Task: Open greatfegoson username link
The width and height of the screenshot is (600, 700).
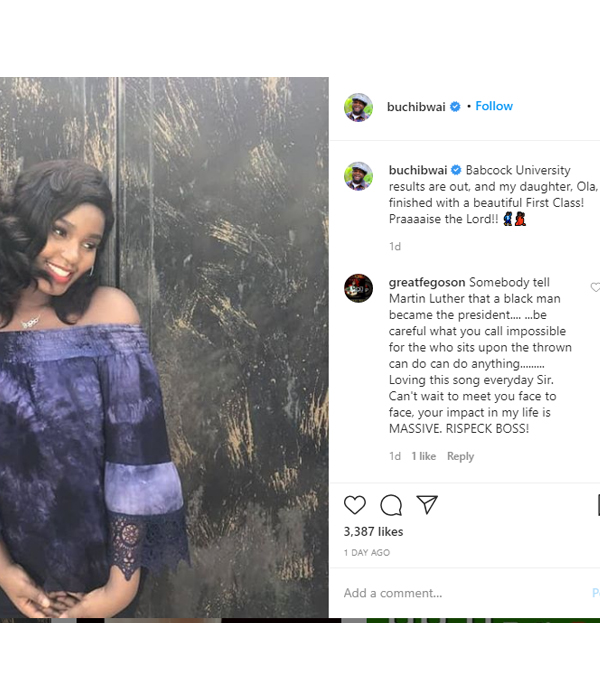Action: 427,283
